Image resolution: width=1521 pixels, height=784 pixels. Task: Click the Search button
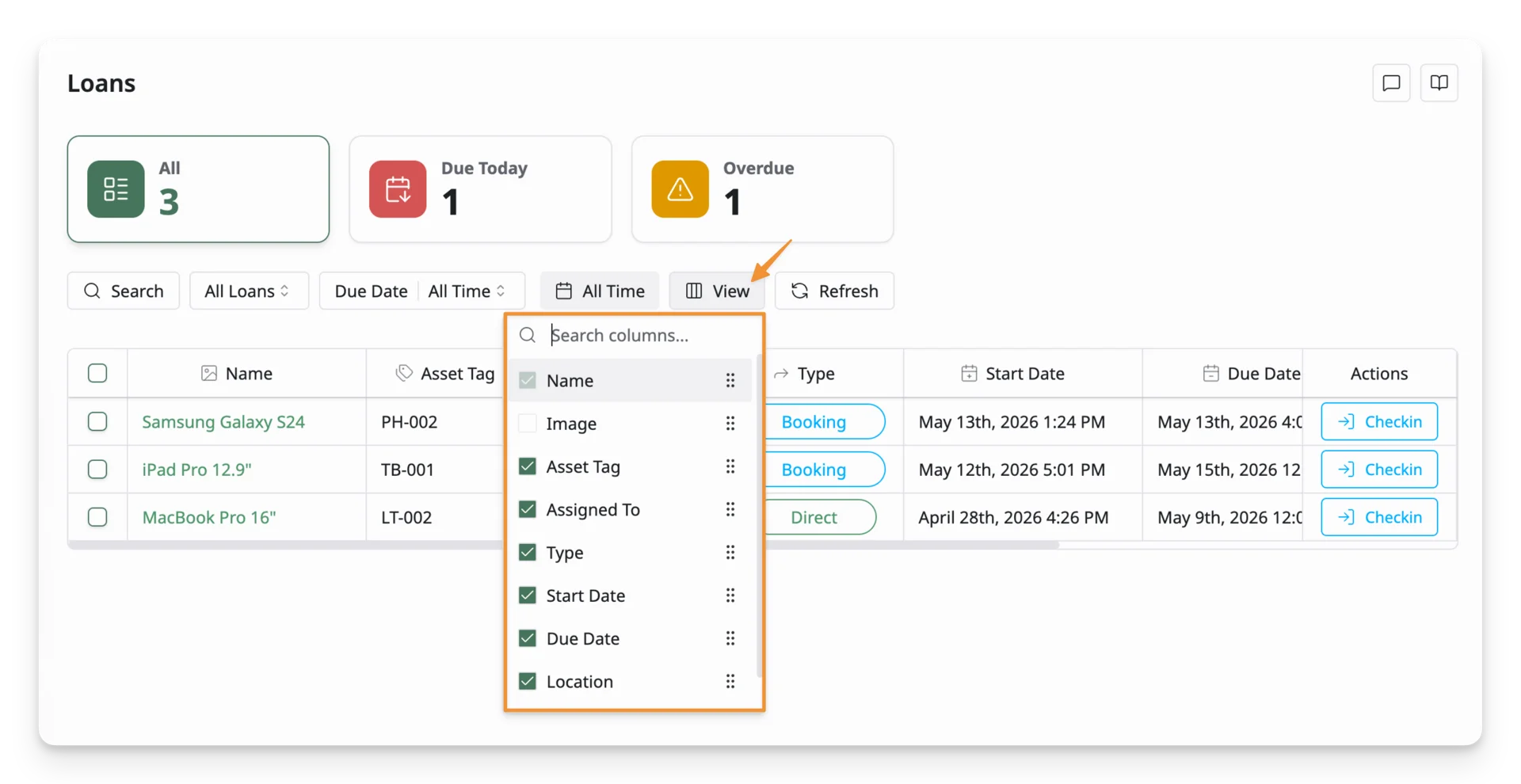(x=124, y=291)
